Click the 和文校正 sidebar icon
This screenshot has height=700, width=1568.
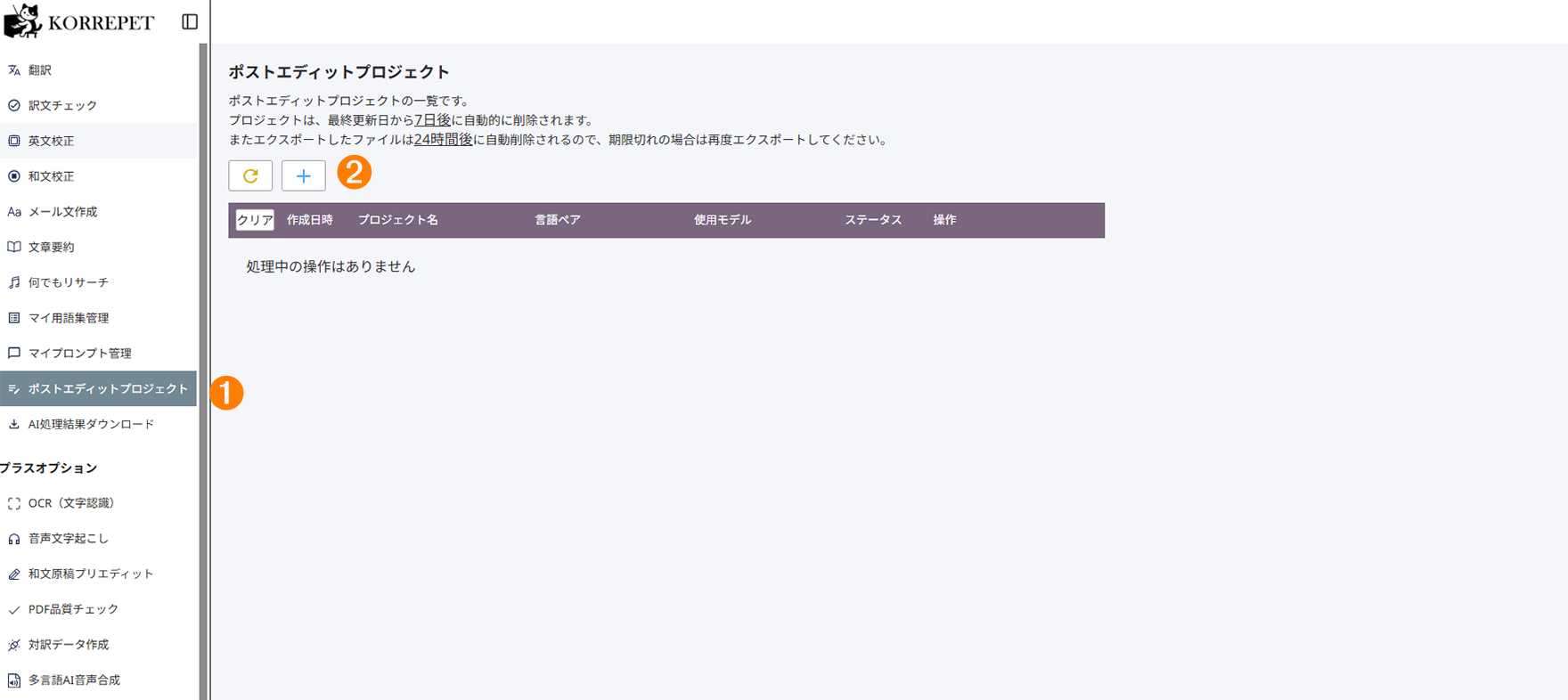tap(14, 176)
